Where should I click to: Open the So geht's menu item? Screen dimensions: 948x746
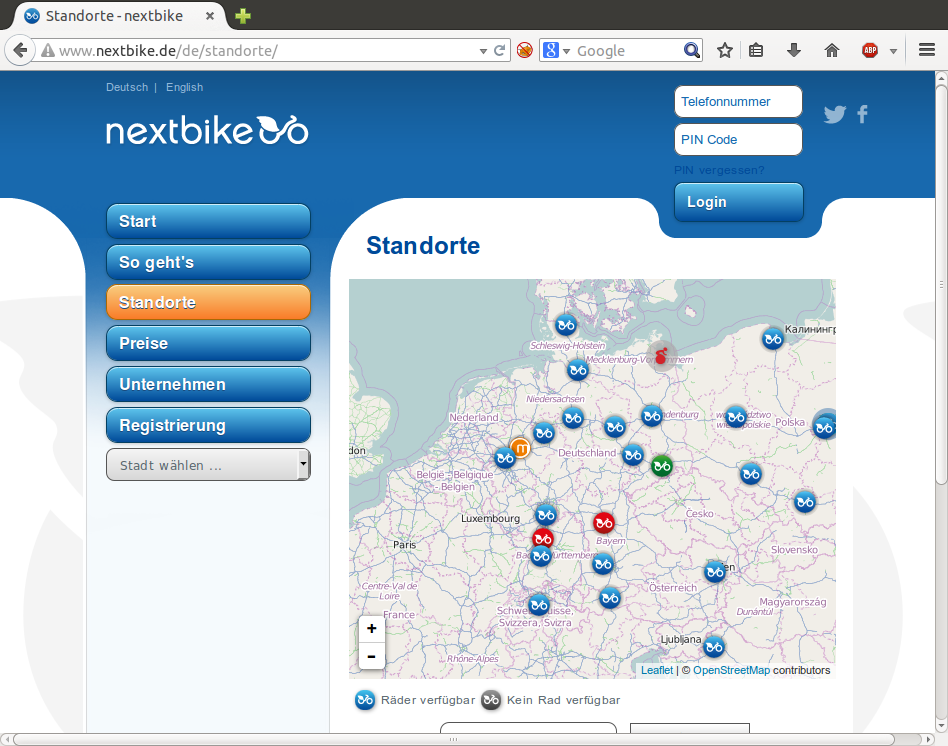[x=209, y=262]
